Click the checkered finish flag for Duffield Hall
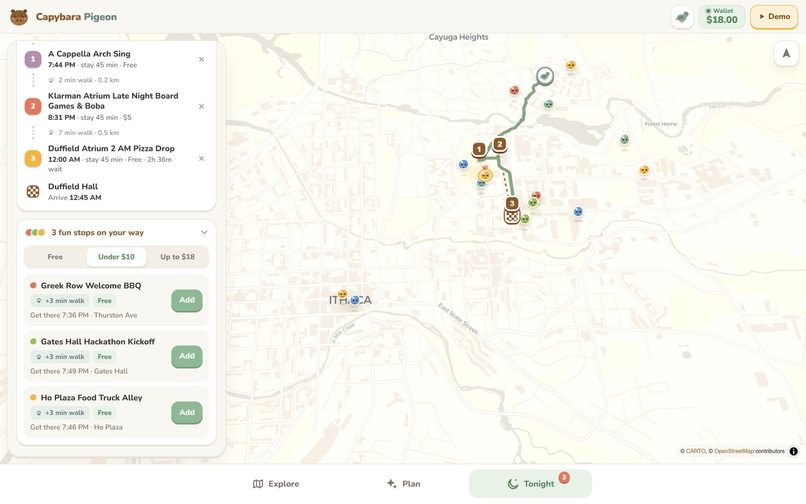The image size is (806, 504). [x=33, y=192]
